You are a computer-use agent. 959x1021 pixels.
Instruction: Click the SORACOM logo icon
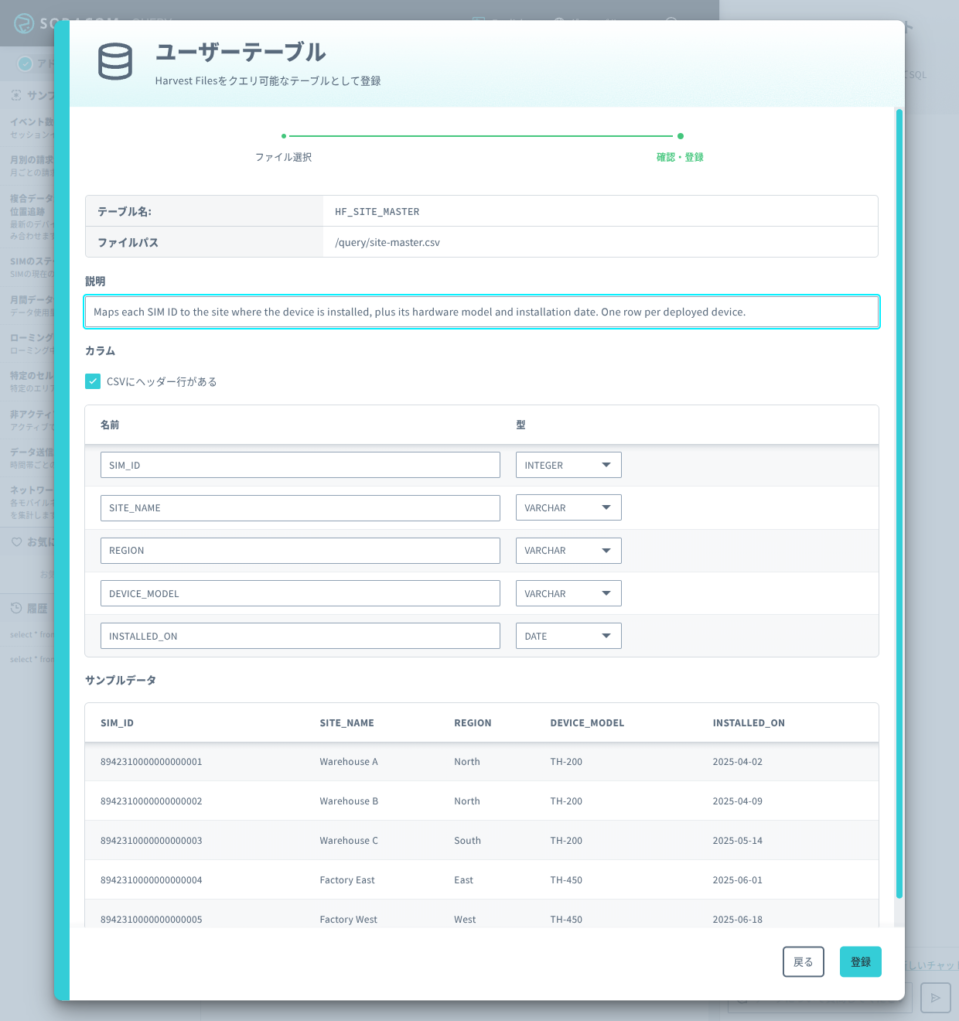24,23
